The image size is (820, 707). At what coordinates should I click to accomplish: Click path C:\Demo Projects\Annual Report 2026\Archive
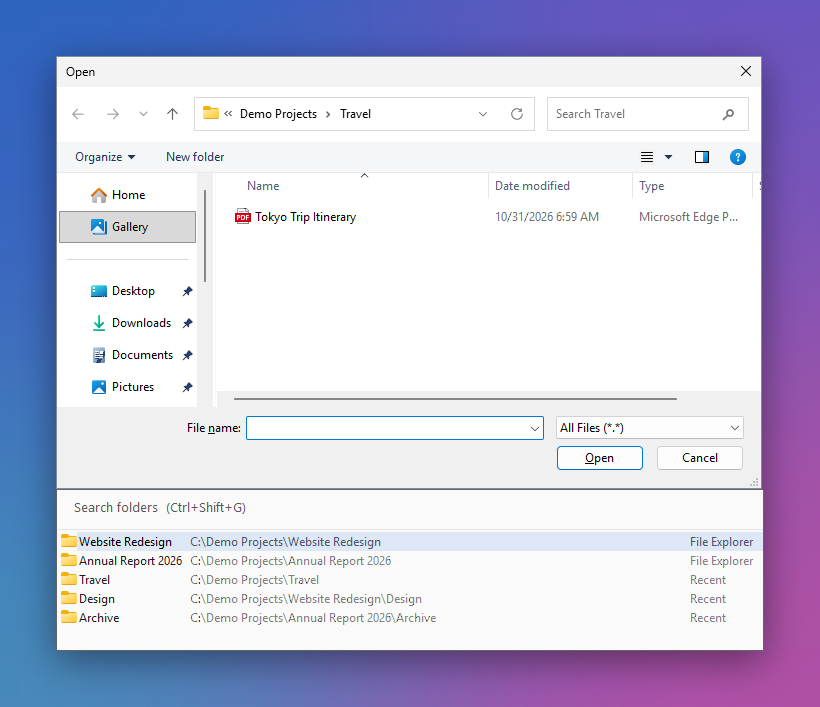point(313,618)
